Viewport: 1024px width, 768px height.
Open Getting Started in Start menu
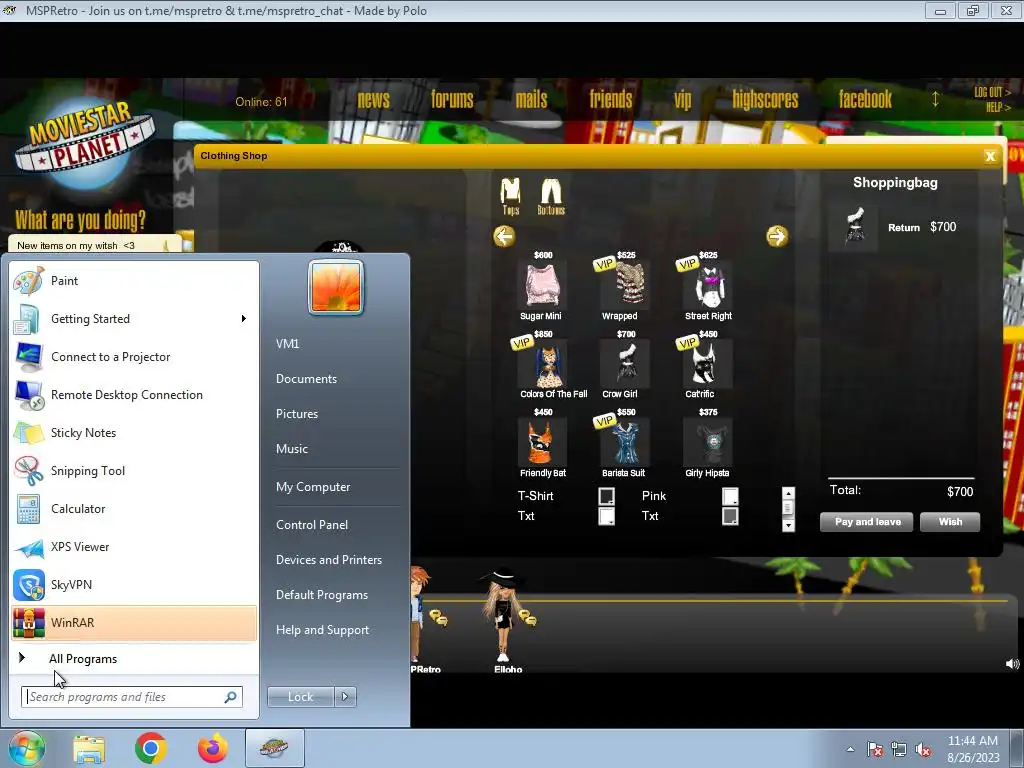click(135, 319)
